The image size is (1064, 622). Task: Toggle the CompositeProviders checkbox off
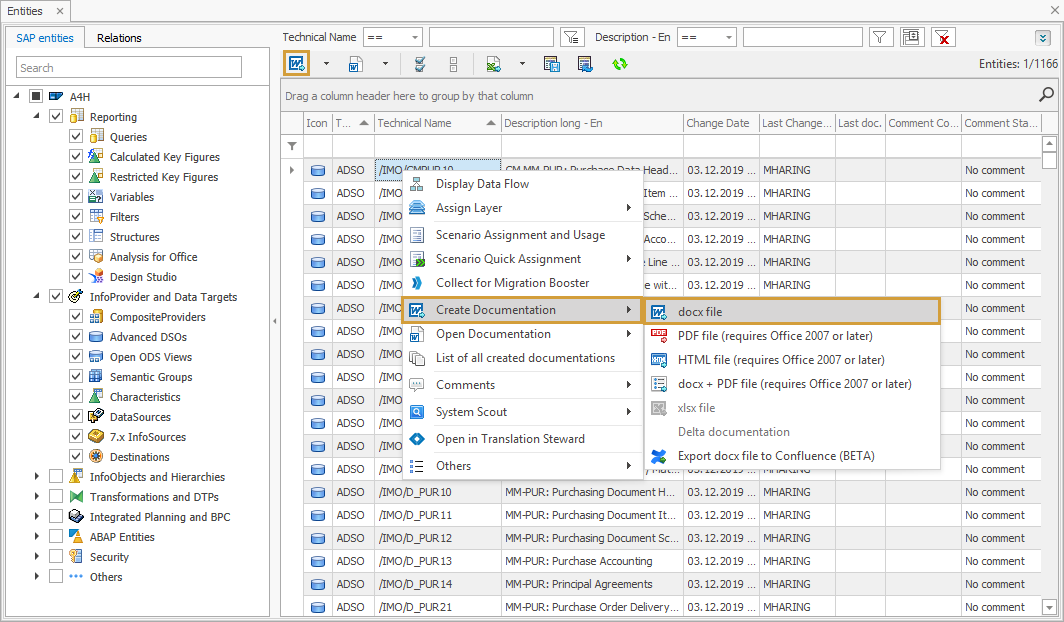75,316
